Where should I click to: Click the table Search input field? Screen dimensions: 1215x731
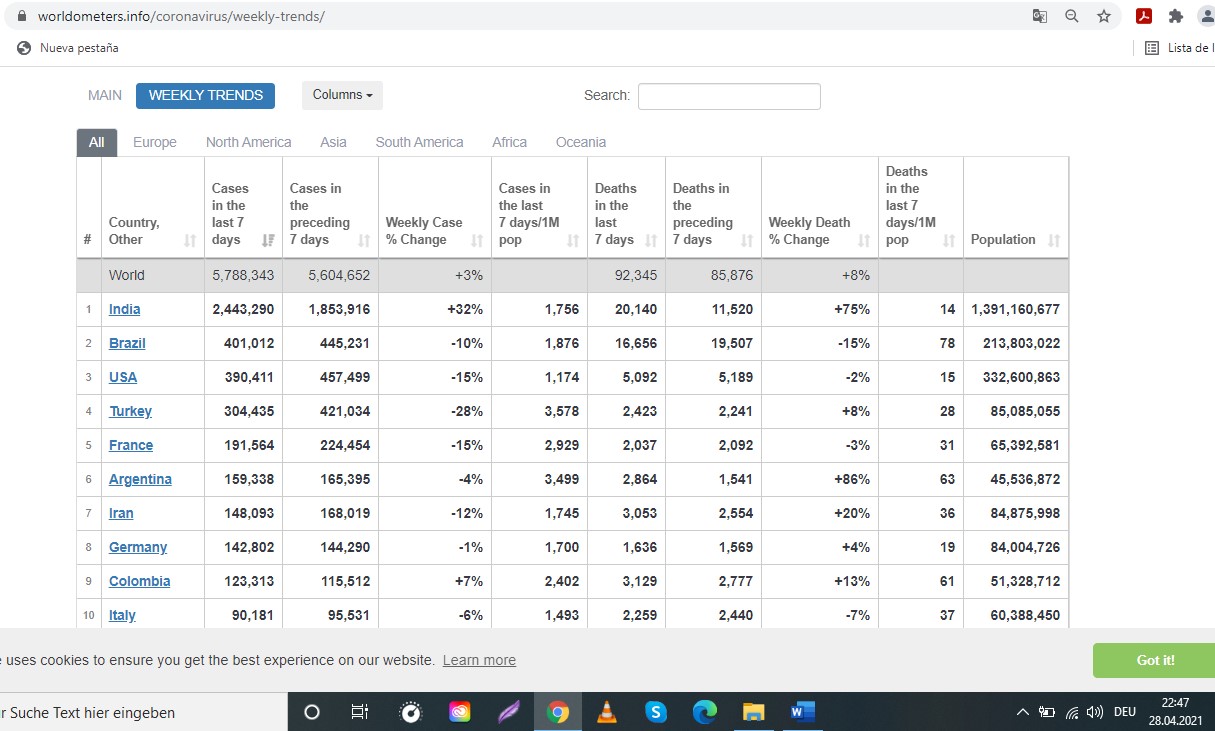pos(729,96)
